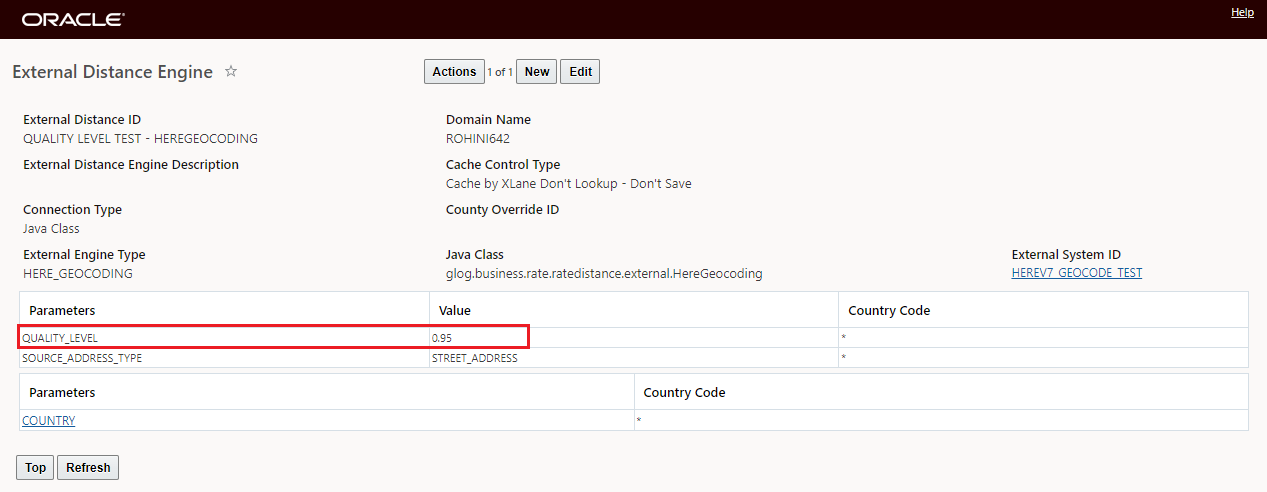Viewport: 1267px width, 492px height.
Task: Click the favorite star icon
Action: click(231, 72)
